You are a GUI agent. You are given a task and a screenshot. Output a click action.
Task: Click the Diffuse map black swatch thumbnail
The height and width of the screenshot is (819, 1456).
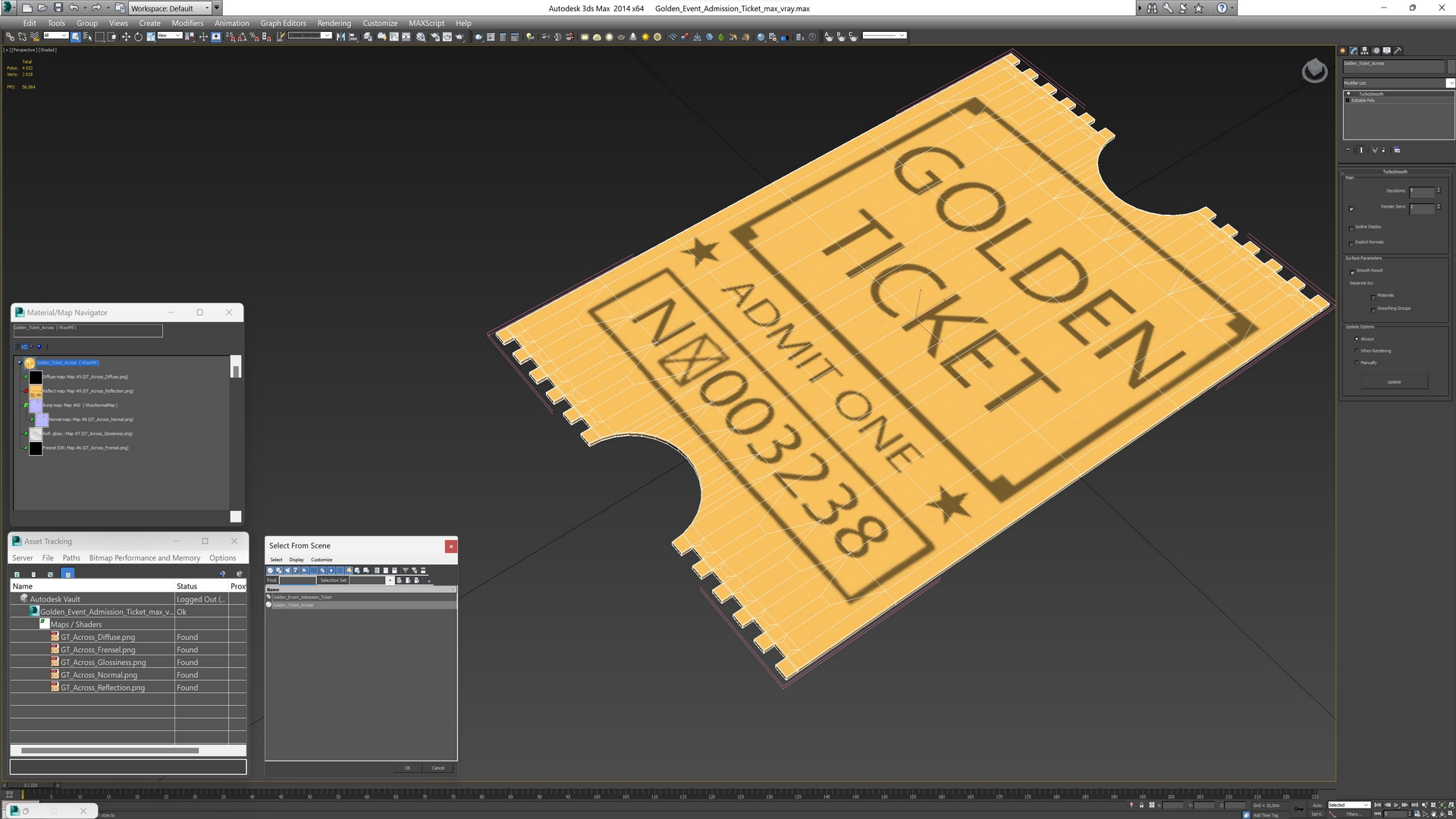(x=36, y=377)
